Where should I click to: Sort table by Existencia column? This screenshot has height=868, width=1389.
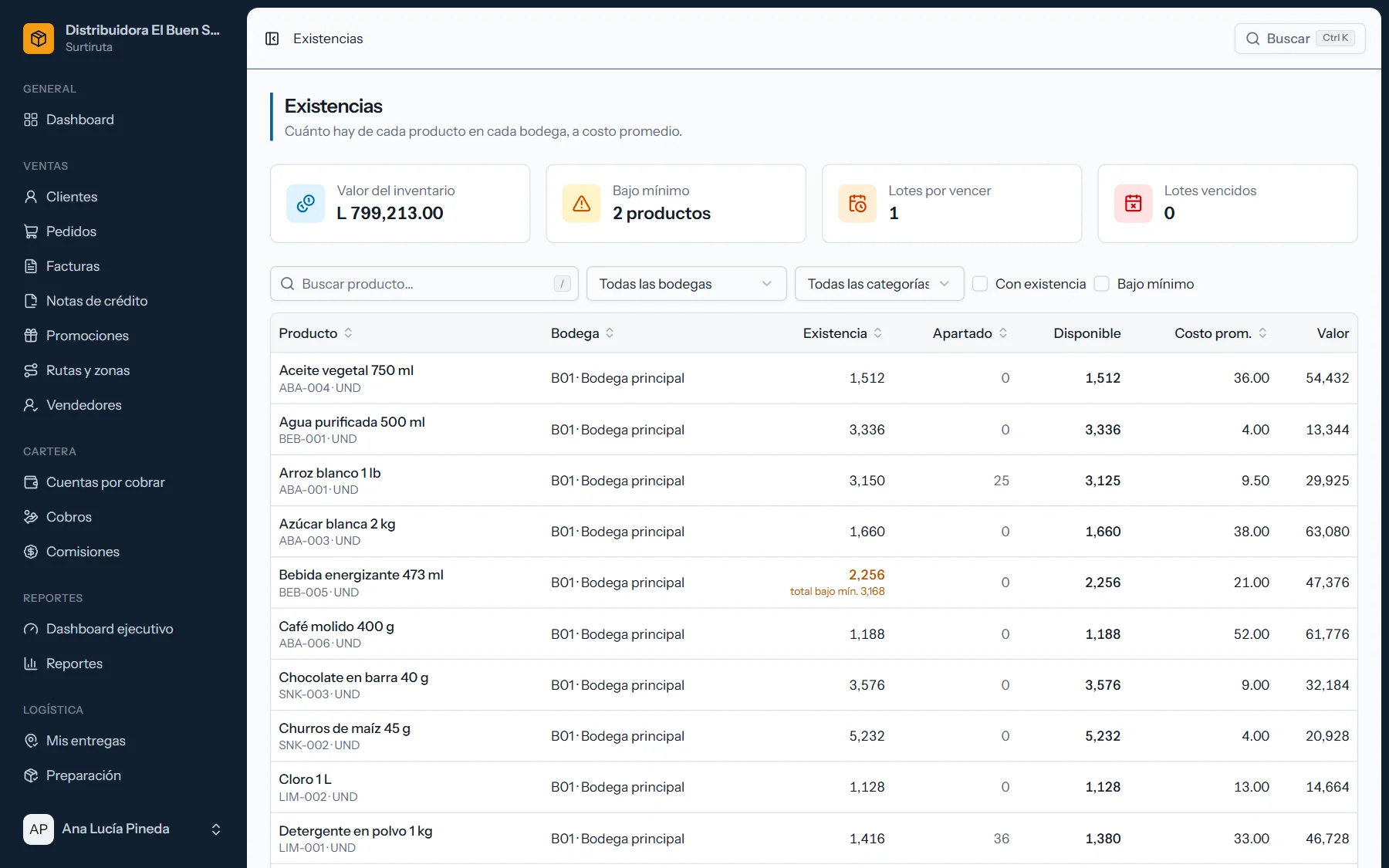[843, 333]
